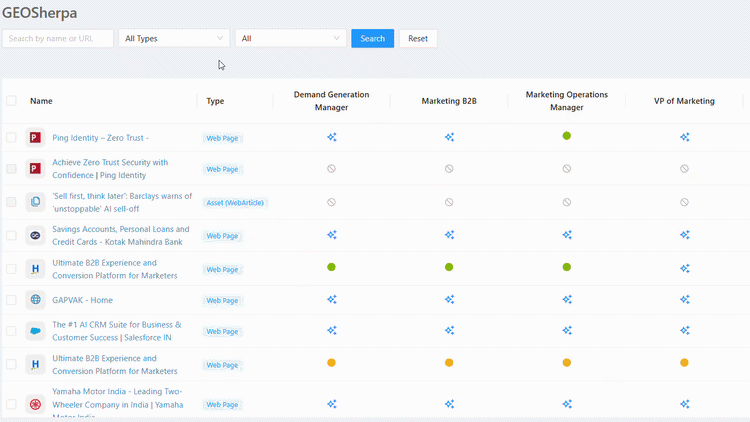This screenshot has width=750, height=422.
Task: Click green dot in Ultimate B2B row under Demand Generation Manager
Action: pos(331,267)
